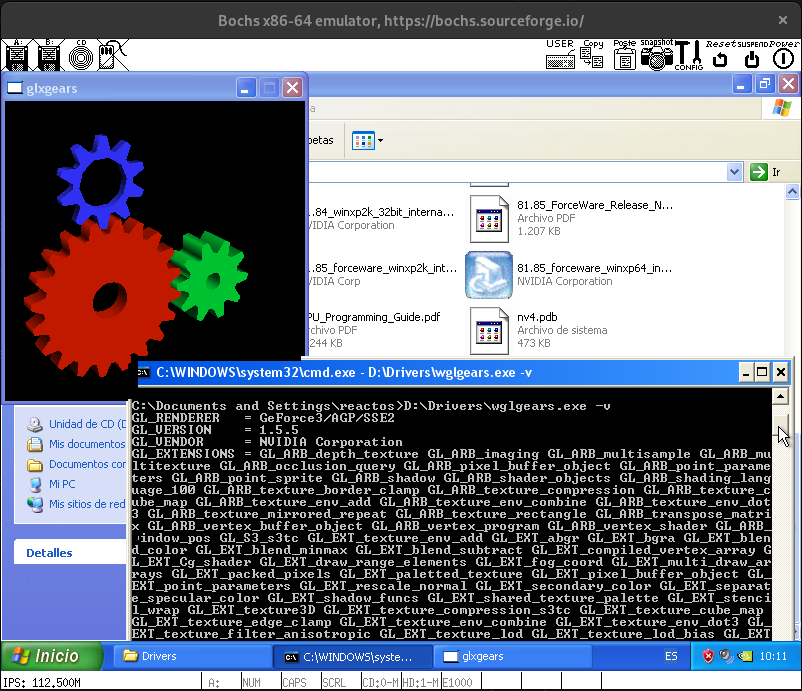Click the E1000 status bar entry
The width and height of the screenshot is (802, 691).
click(x=458, y=683)
